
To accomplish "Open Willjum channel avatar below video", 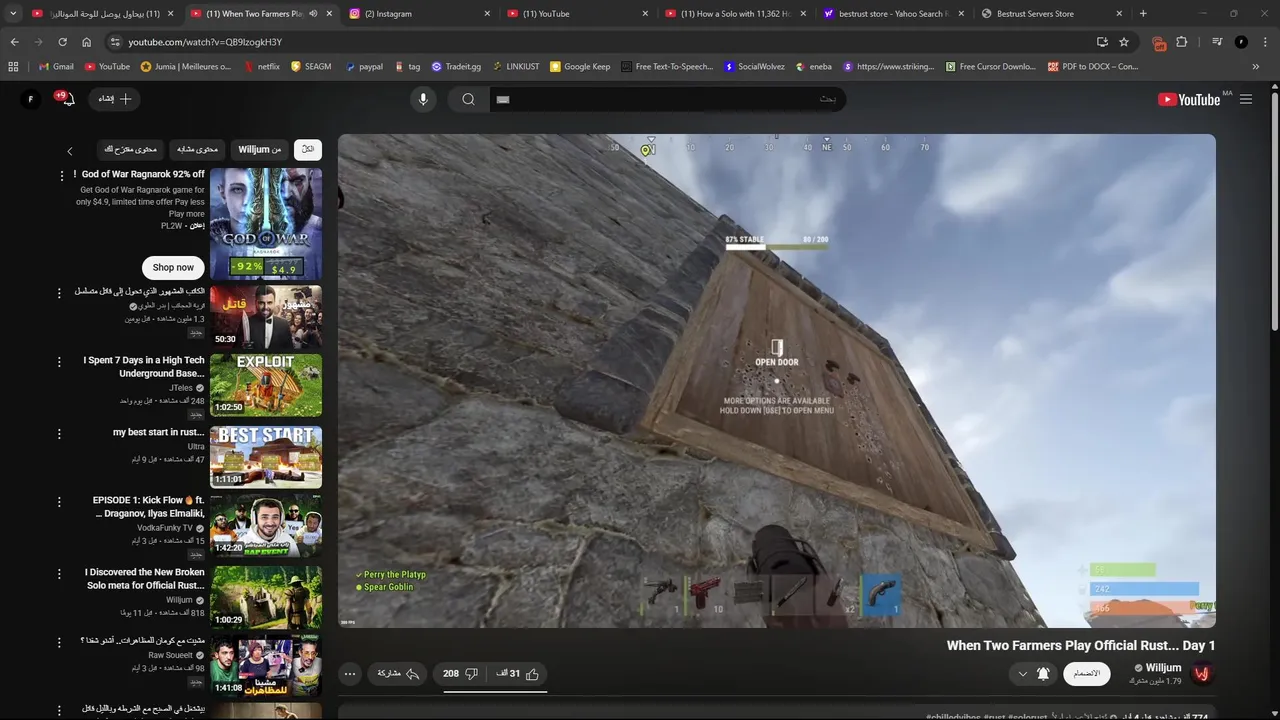I will click(1202, 674).
